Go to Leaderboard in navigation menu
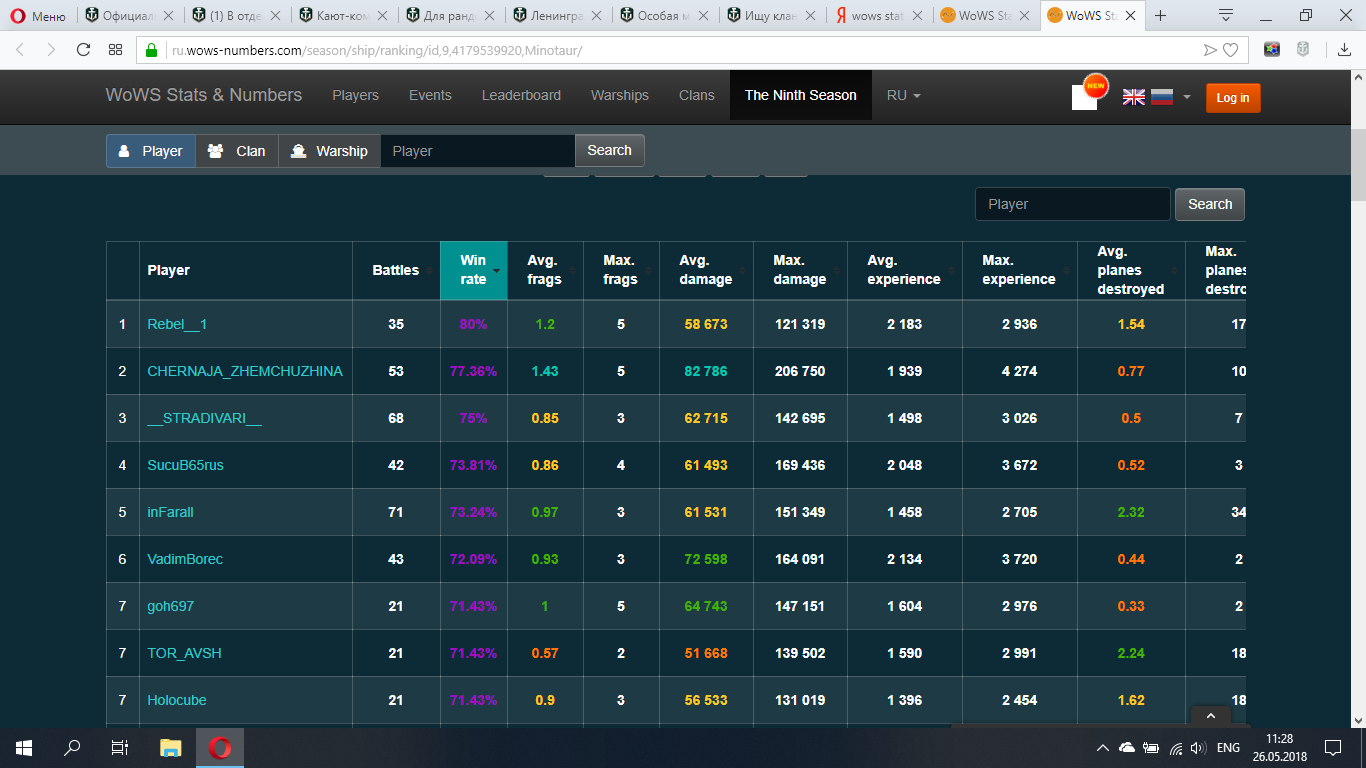The width and height of the screenshot is (1366, 768). click(521, 95)
